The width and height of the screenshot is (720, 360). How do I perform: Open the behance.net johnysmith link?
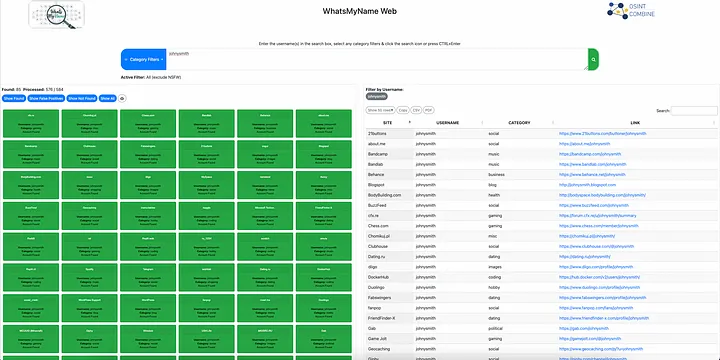pos(592,174)
